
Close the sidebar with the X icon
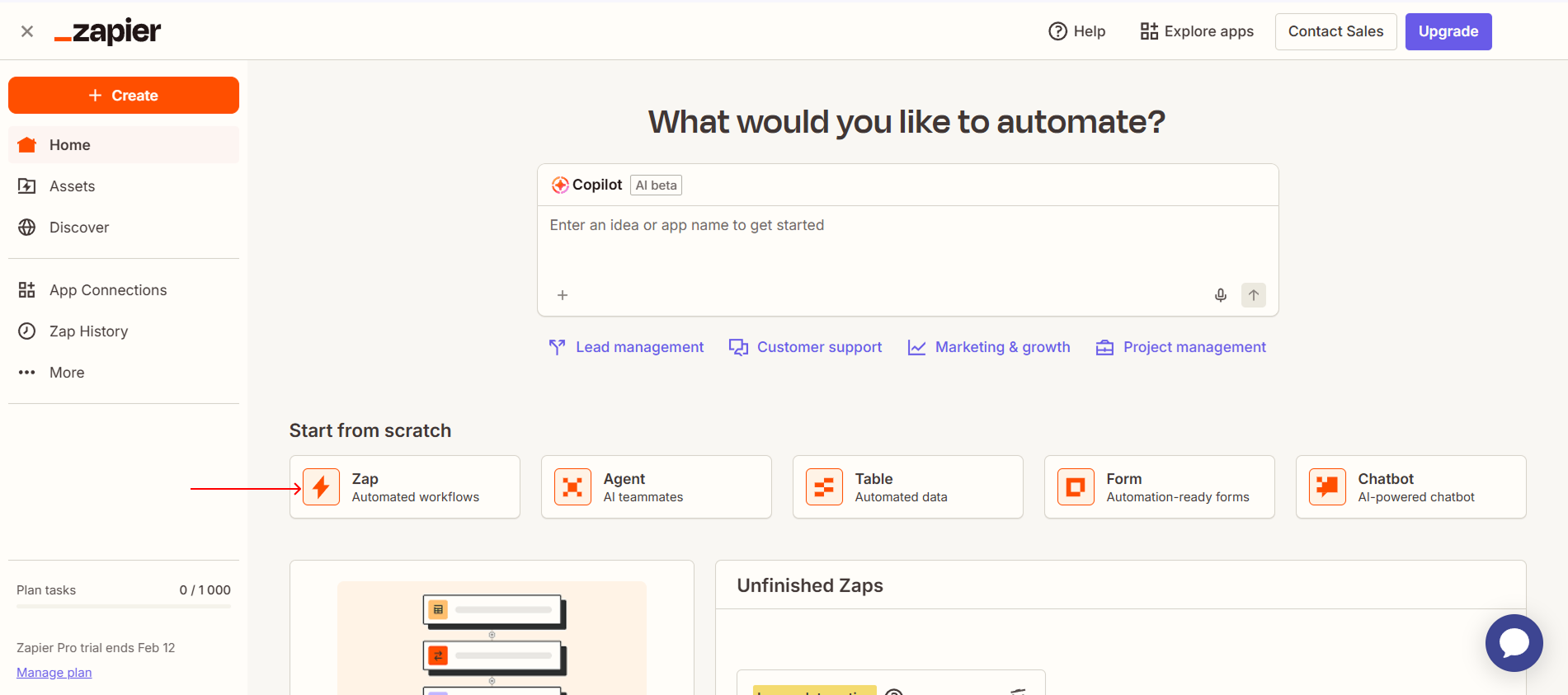[27, 31]
